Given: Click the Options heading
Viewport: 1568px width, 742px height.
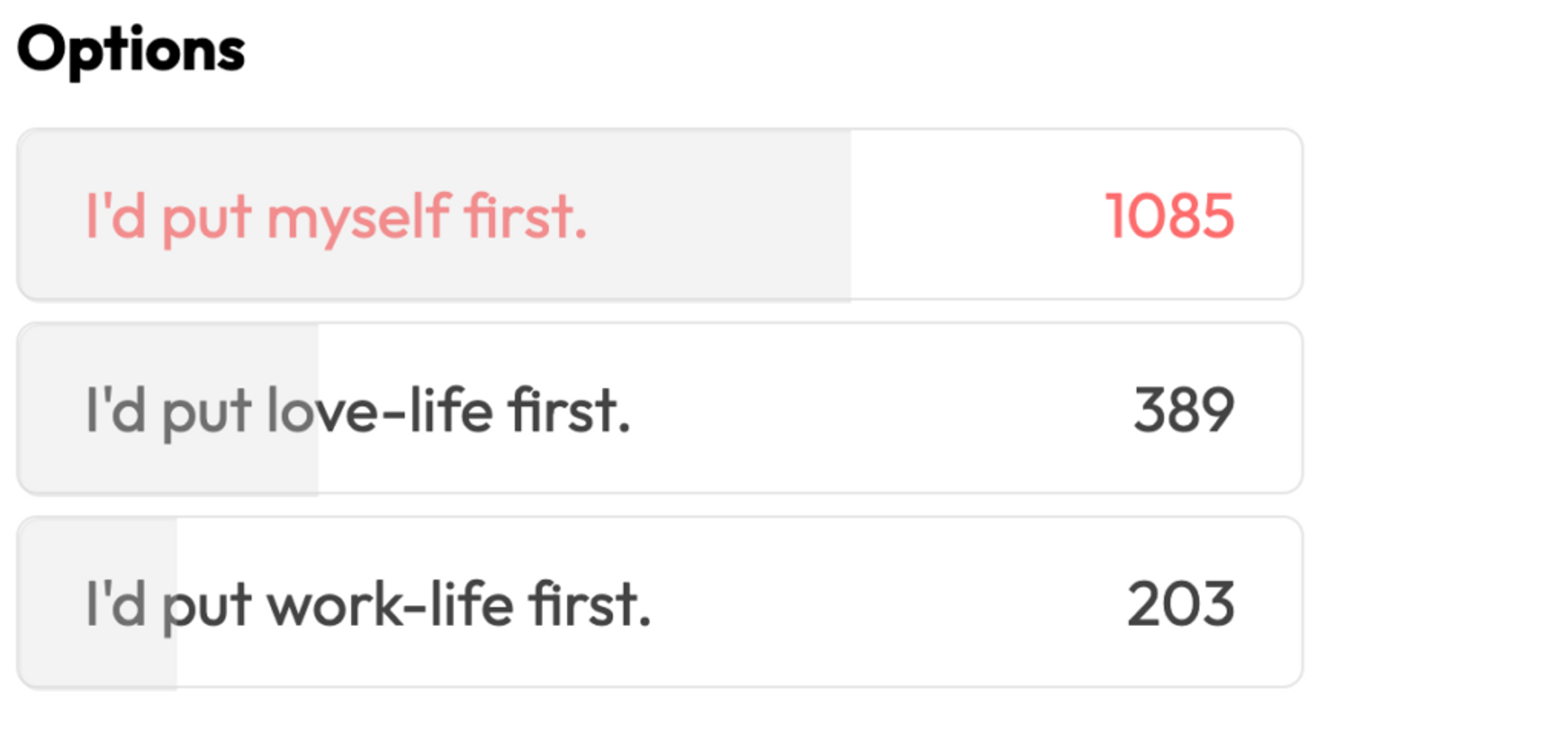Looking at the screenshot, I should coord(131,51).
